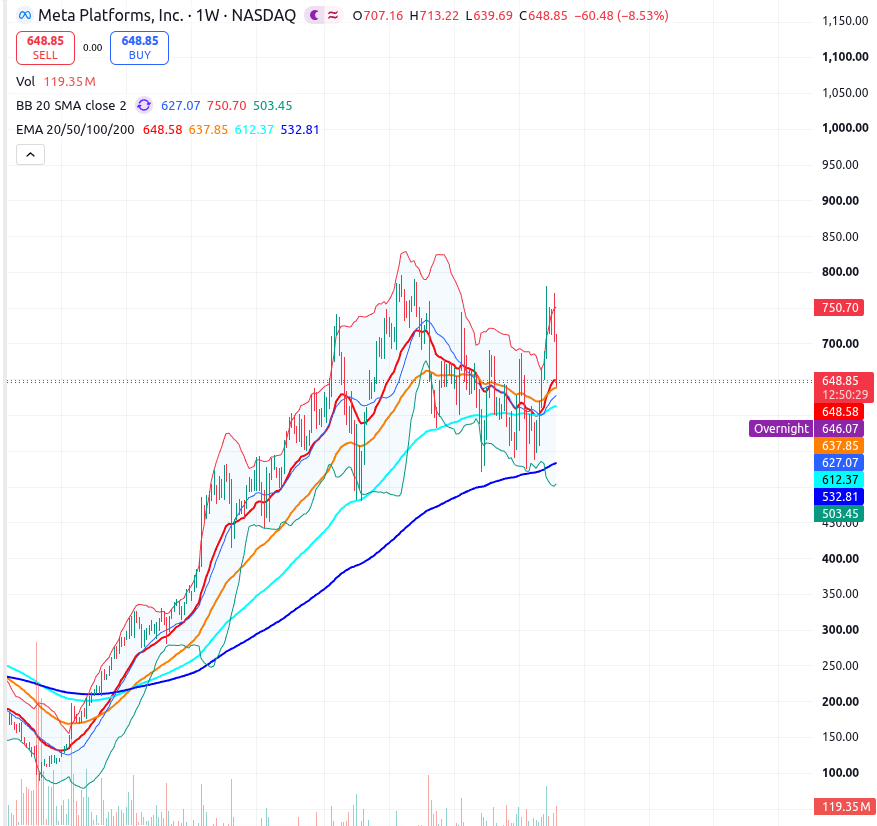The height and width of the screenshot is (826, 877).
Task: Click the red 648.58 EMA 20 price tag
Action: (839, 412)
